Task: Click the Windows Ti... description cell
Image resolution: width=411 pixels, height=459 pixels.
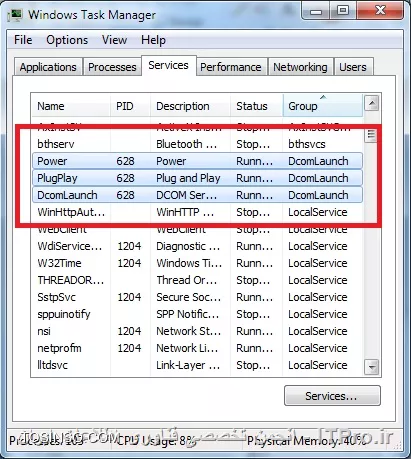Action: click(189, 263)
